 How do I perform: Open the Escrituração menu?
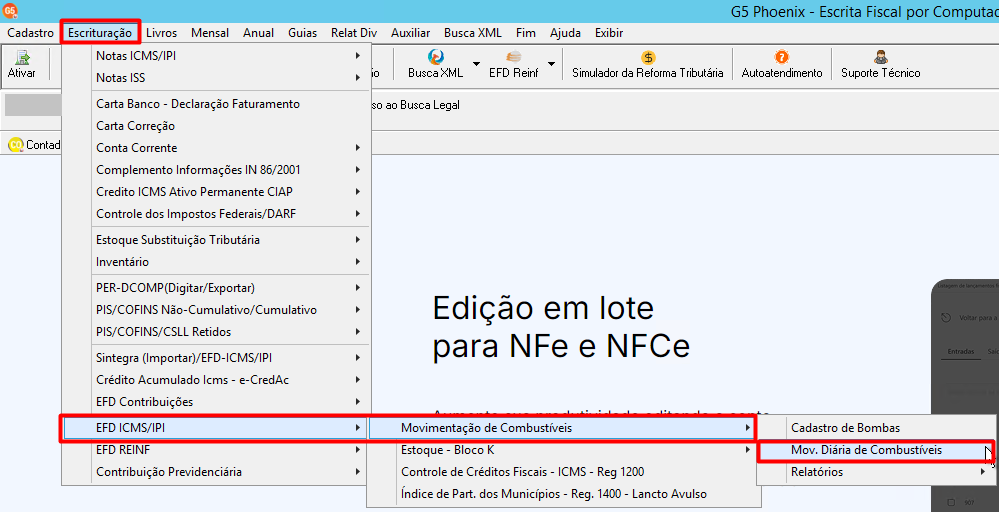pyautogui.click(x=100, y=32)
